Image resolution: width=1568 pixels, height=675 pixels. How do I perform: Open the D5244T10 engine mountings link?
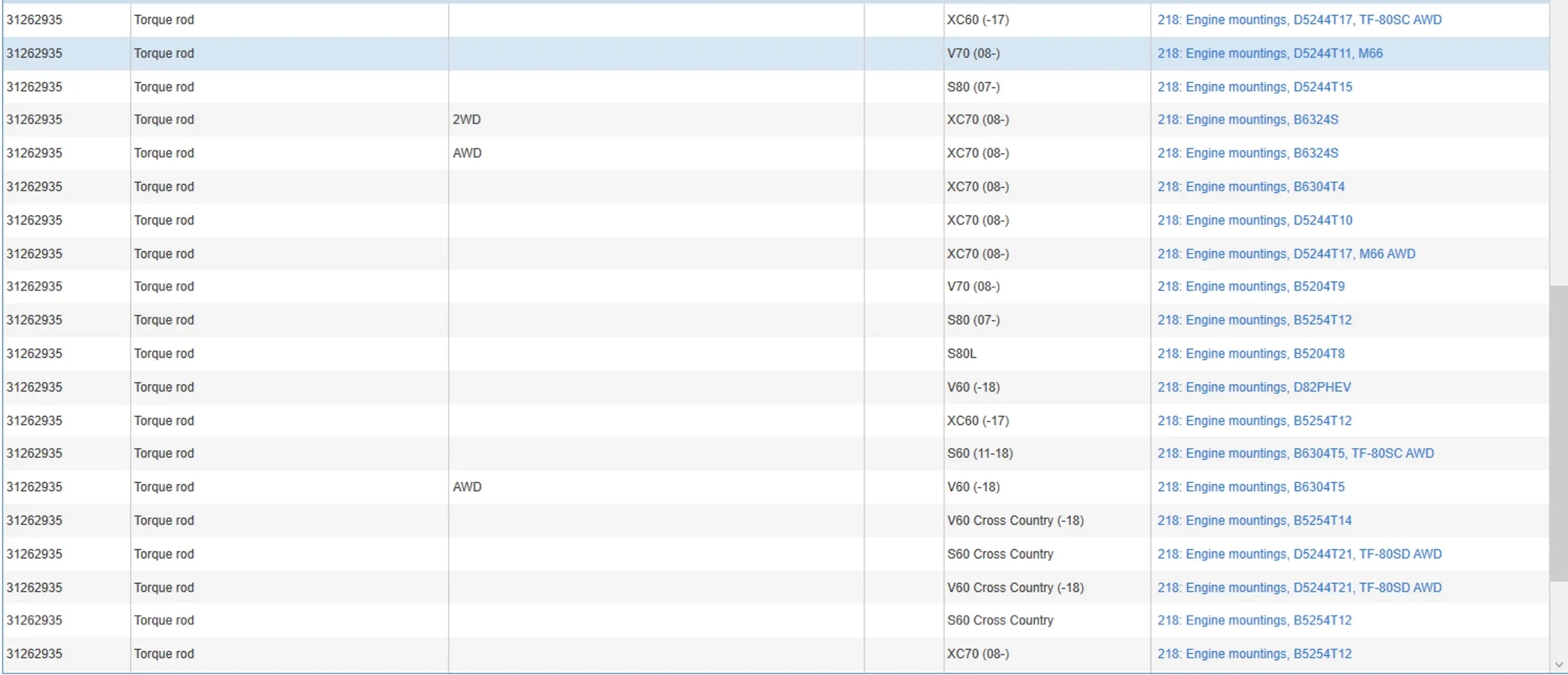click(1254, 221)
